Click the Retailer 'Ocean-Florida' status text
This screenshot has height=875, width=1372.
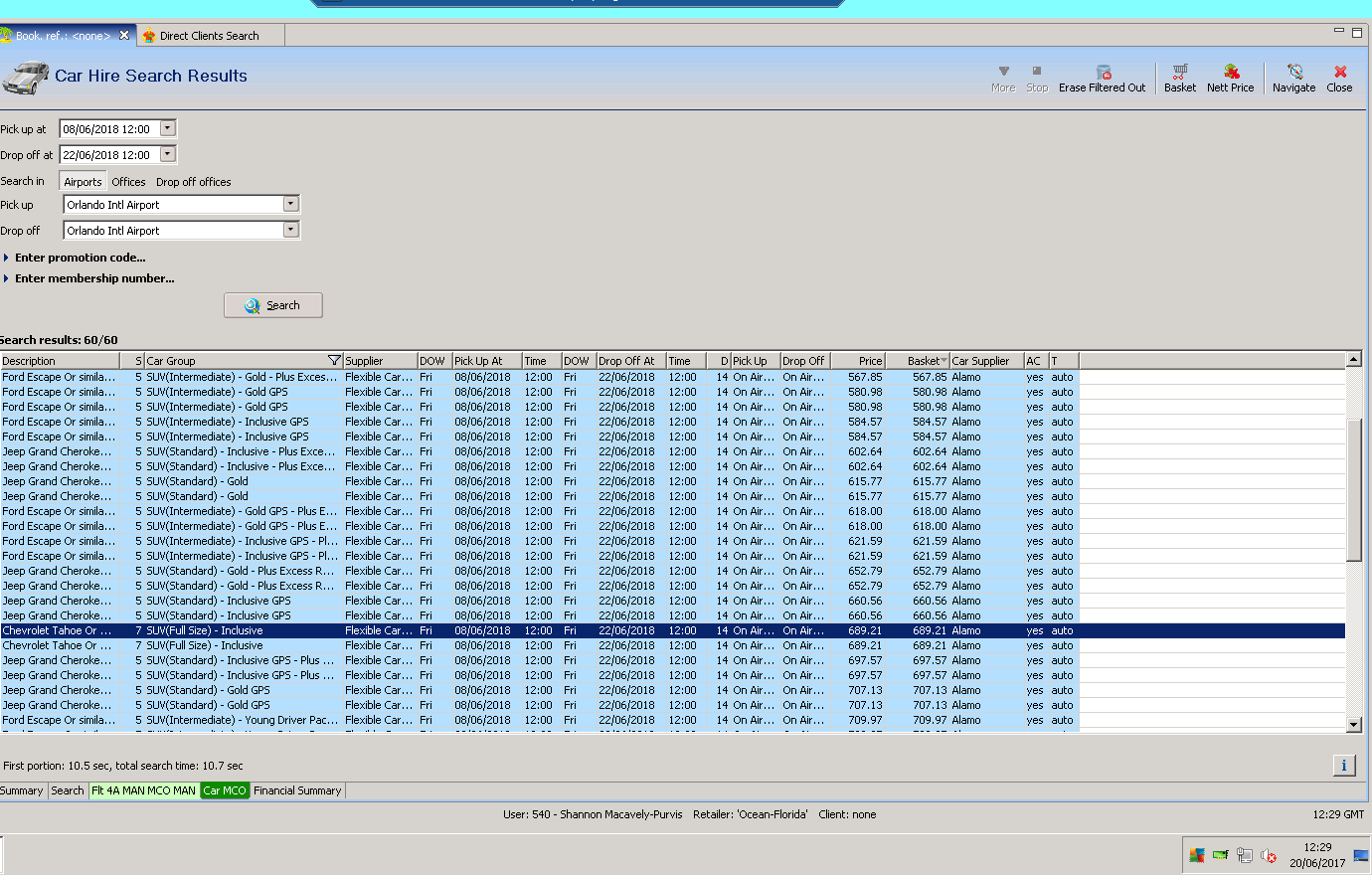pyautogui.click(x=750, y=814)
